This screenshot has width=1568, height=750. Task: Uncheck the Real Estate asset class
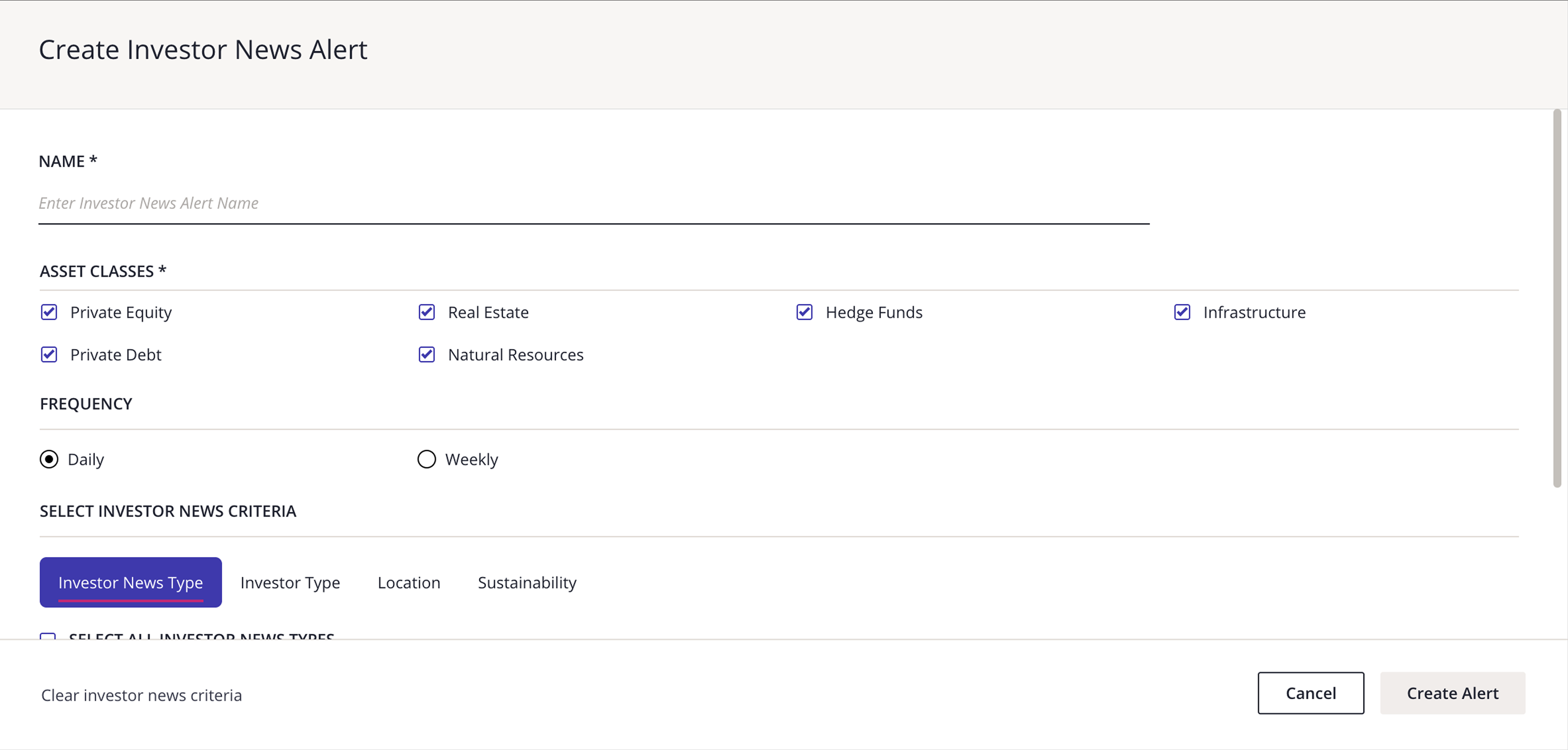(427, 312)
